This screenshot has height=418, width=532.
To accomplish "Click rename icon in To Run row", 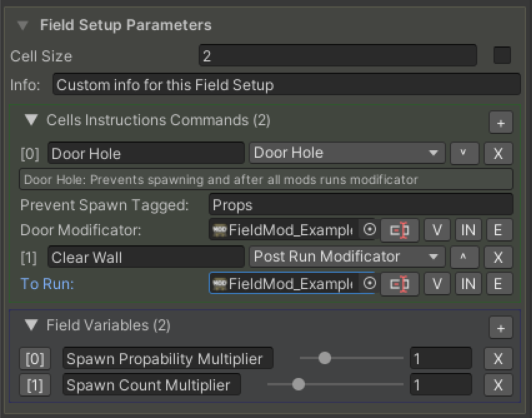I will tap(399, 284).
